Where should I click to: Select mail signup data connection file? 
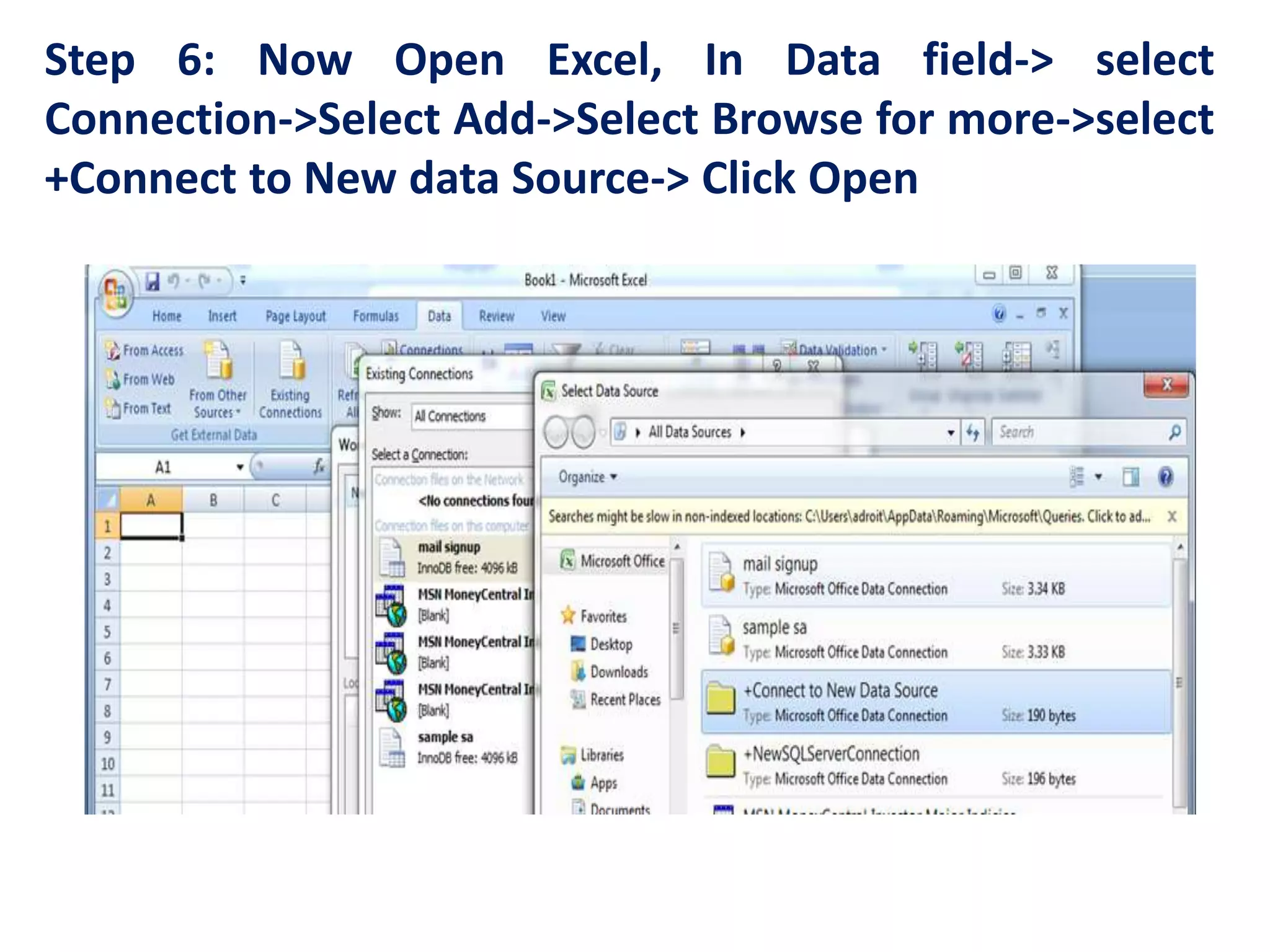936,575
